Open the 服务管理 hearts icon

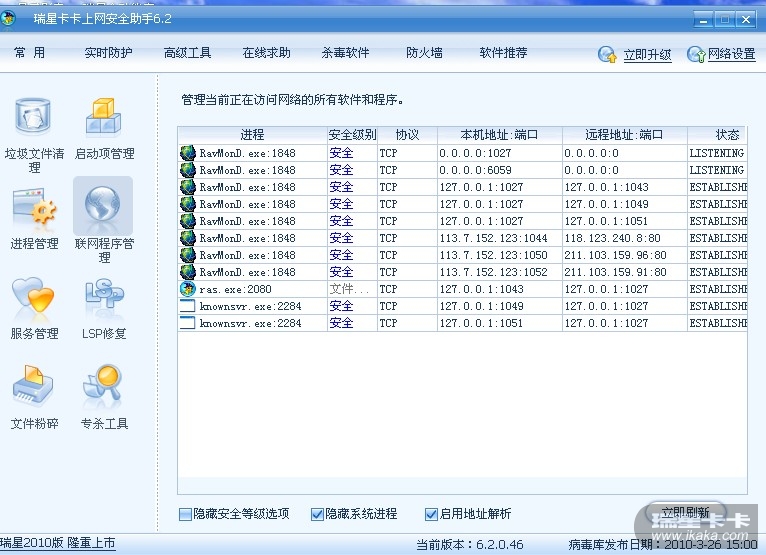33,296
